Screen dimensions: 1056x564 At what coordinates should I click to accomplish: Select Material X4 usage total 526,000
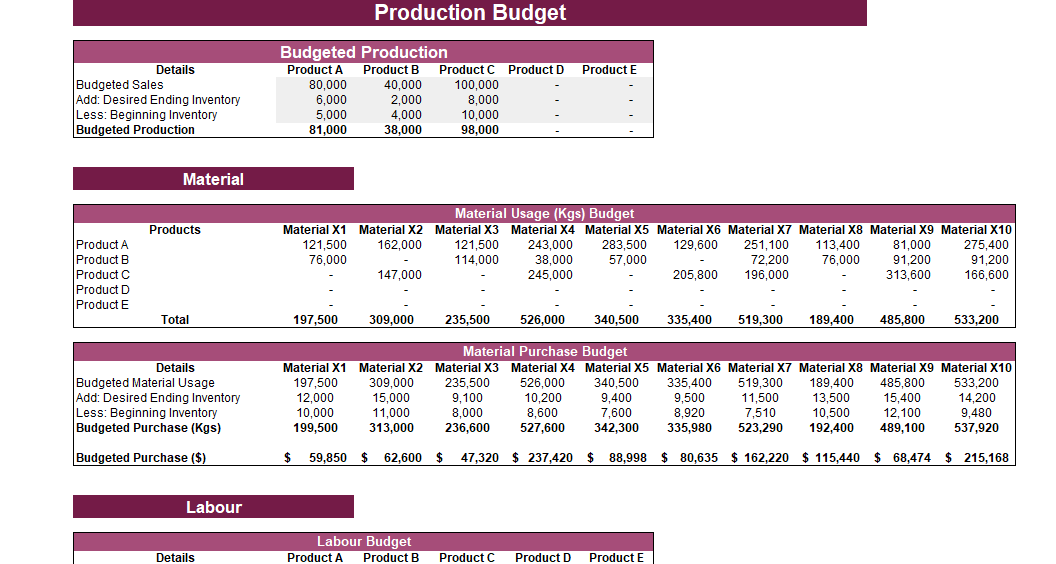click(543, 320)
